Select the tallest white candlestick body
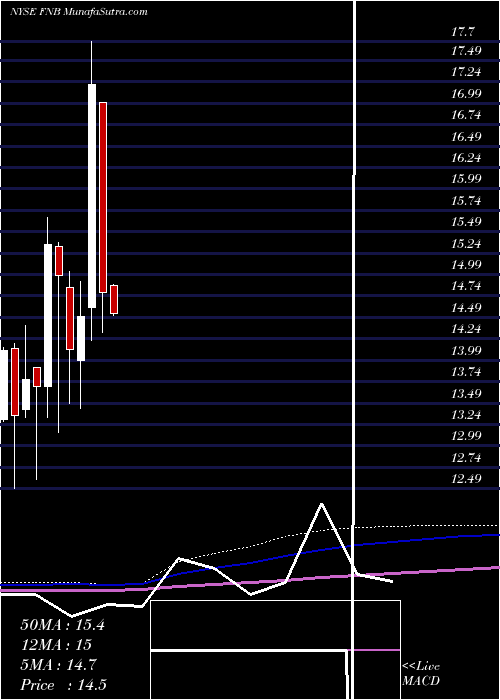Screen dimensions: 500x700 coord(92,196)
